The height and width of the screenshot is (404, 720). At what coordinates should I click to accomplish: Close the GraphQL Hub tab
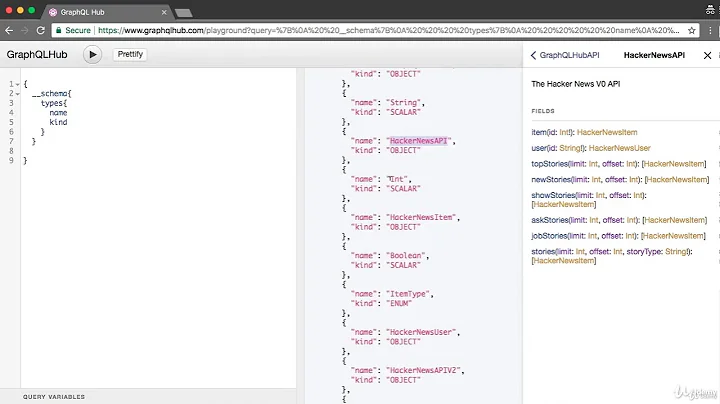click(164, 12)
